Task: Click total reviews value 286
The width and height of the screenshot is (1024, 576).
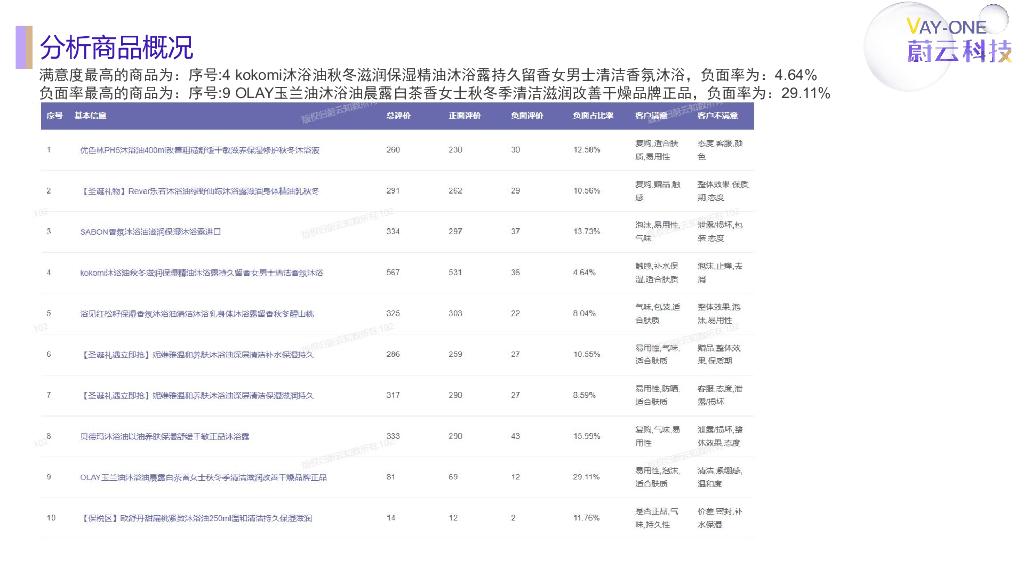Action: pyautogui.click(x=392, y=355)
